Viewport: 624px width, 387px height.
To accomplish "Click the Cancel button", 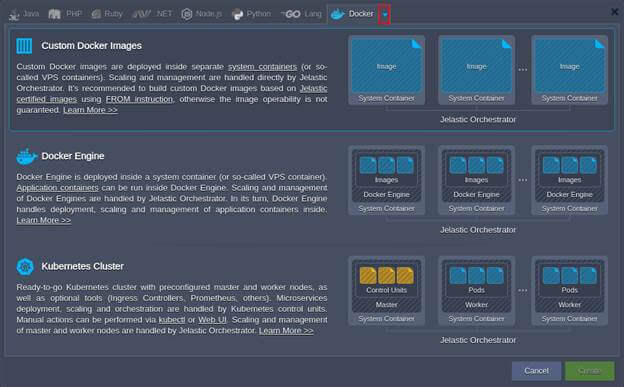I will 536,371.
